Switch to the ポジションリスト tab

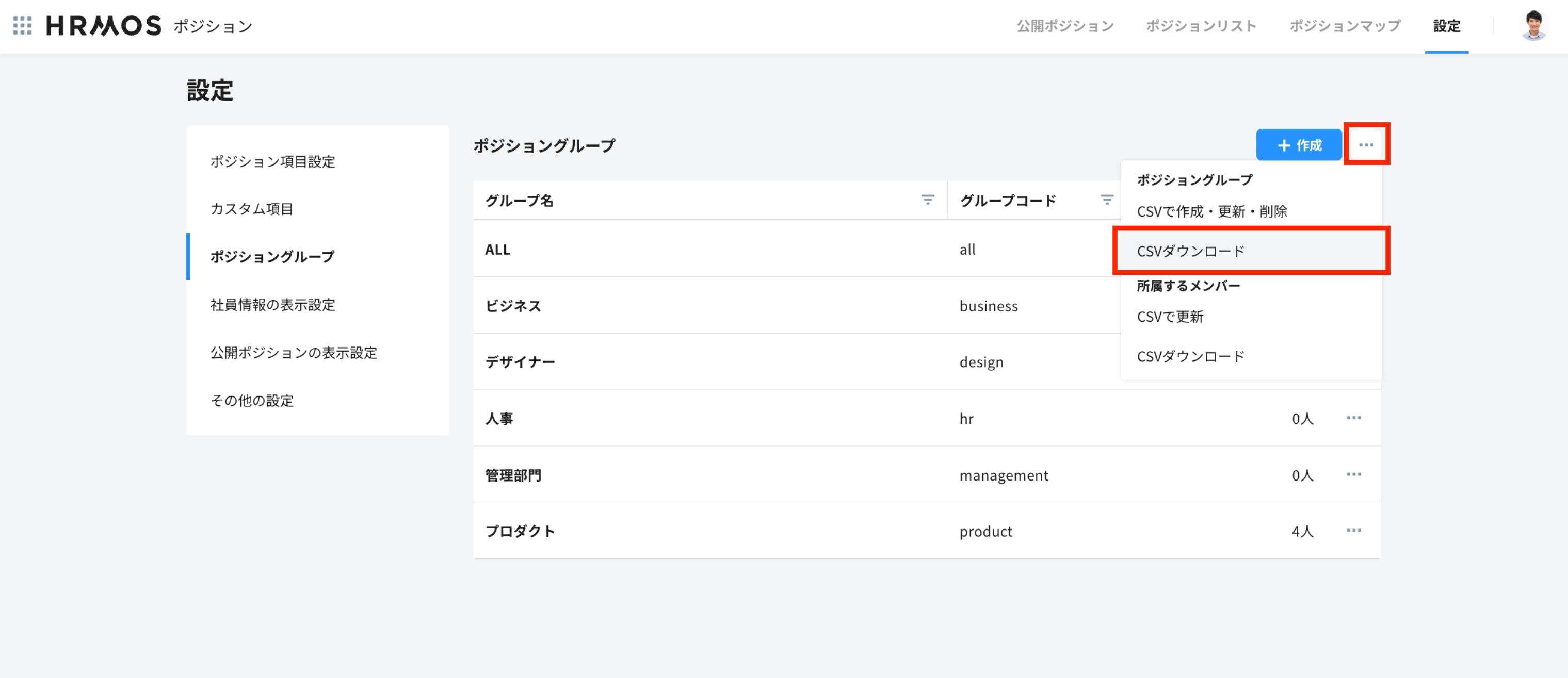tap(1201, 26)
